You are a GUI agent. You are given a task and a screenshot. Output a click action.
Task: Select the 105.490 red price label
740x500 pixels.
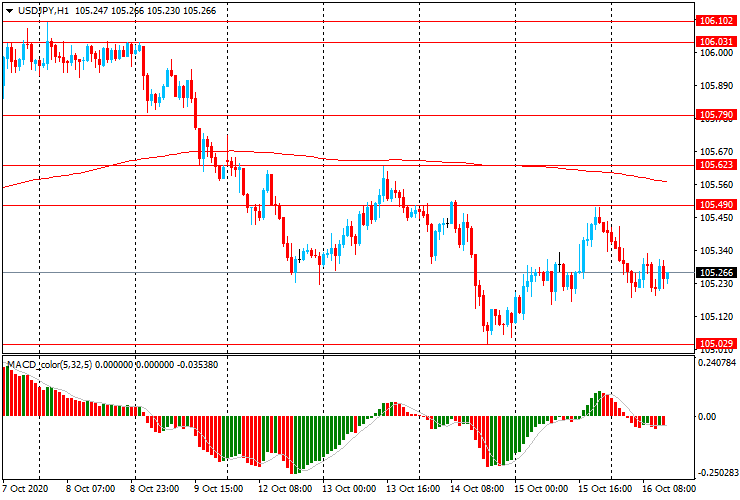(x=716, y=205)
